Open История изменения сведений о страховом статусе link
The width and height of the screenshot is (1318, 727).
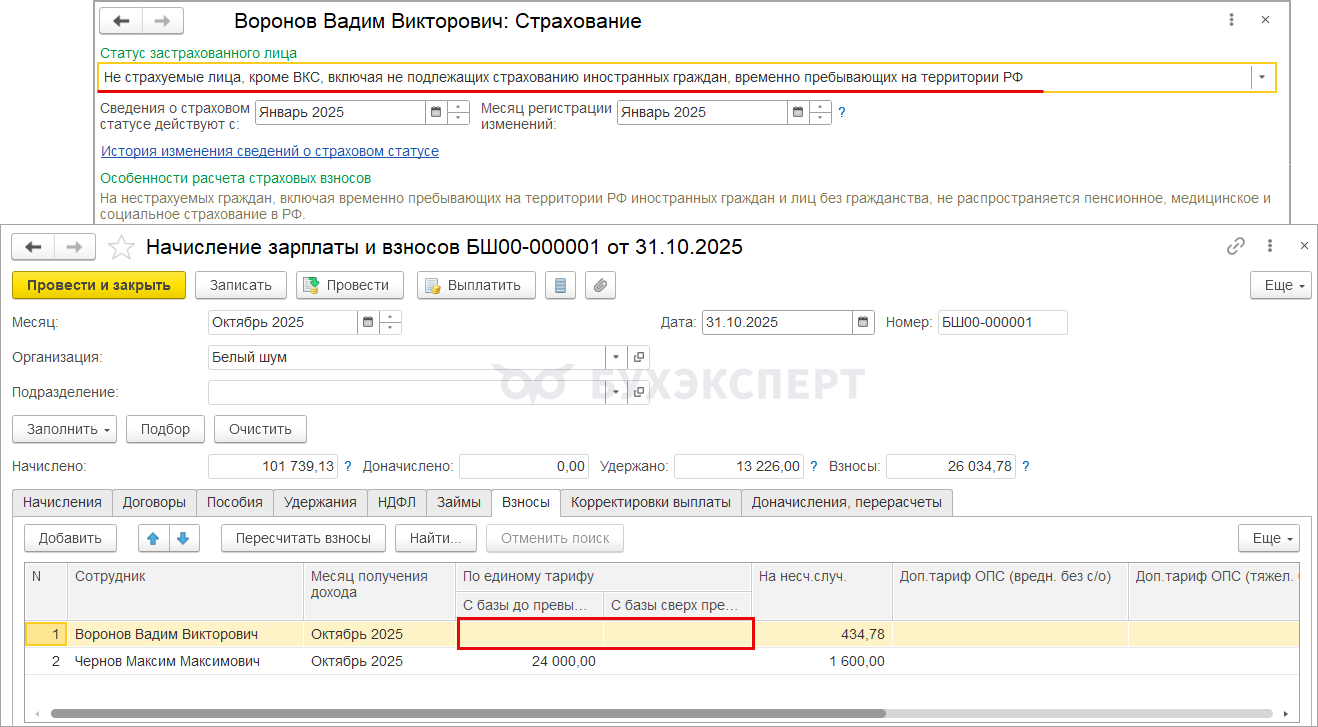pos(270,151)
